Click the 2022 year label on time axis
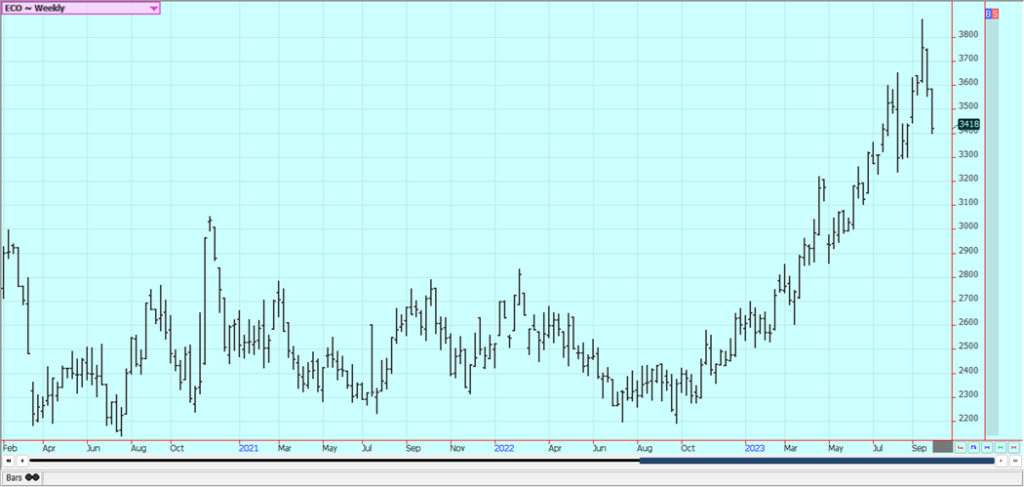The width and height of the screenshot is (1024, 487). [x=504, y=448]
